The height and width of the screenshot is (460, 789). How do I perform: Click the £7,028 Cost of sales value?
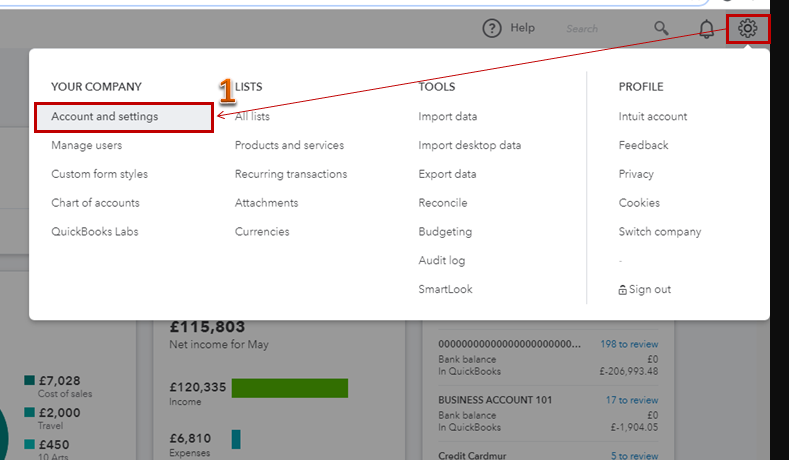click(59, 381)
